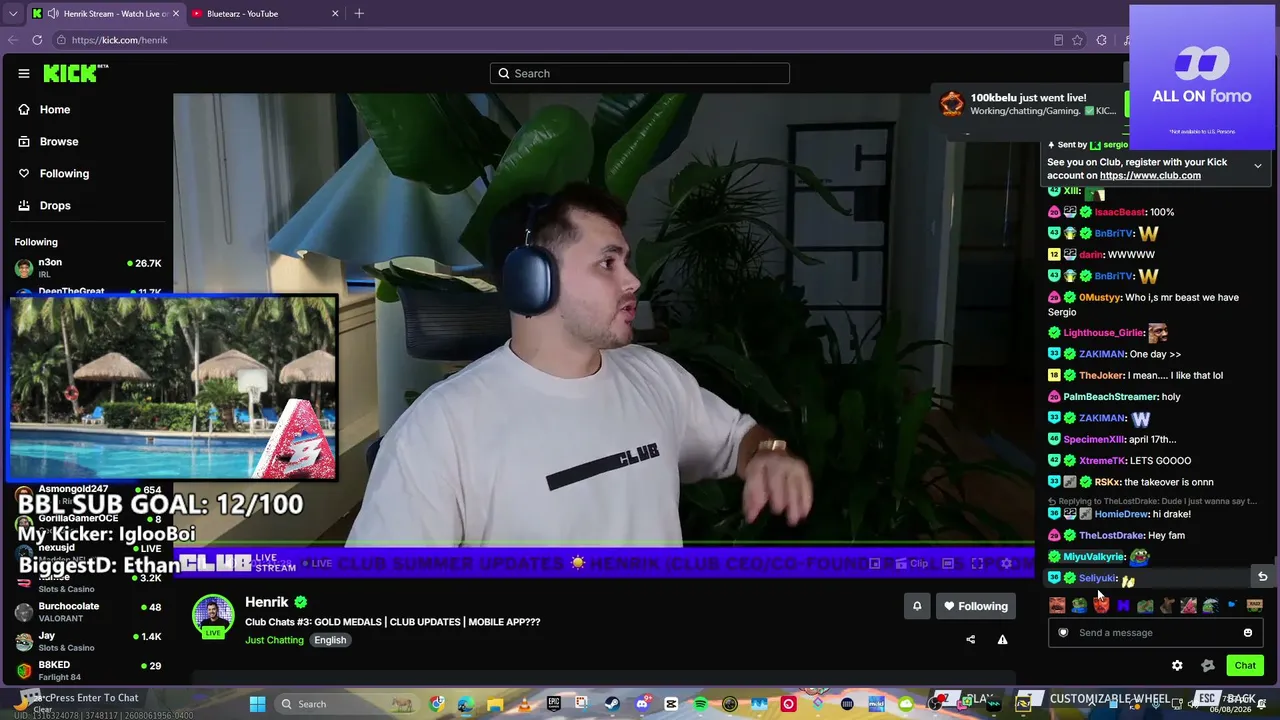Reply to Seliyuki's chat message
The image size is (1280, 720).
point(1262,577)
